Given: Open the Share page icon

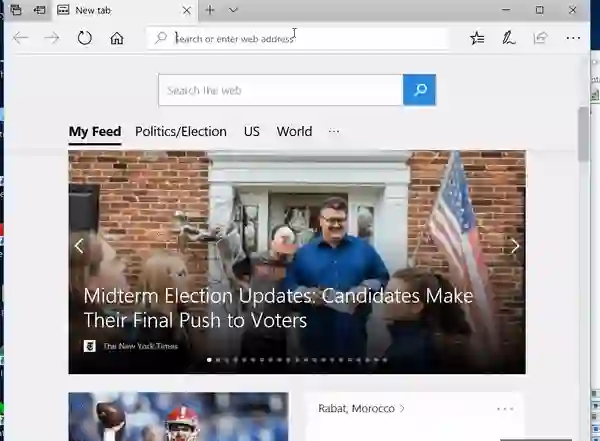Looking at the screenshot, I should (x=540, y=38).
